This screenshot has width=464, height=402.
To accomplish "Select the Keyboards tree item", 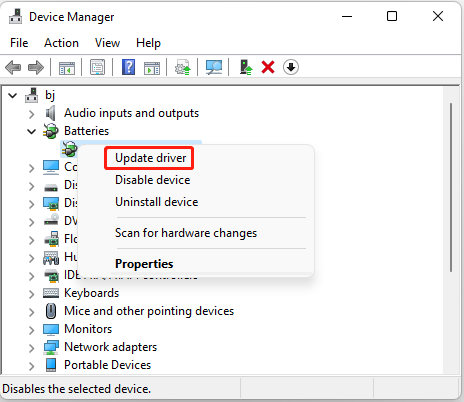I will coord(91,293).
